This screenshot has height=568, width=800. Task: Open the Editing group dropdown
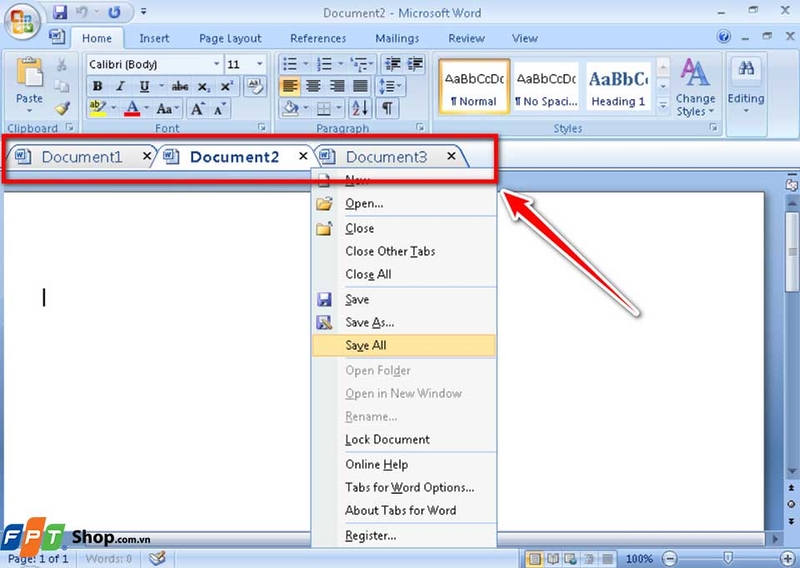click(746, 88)
